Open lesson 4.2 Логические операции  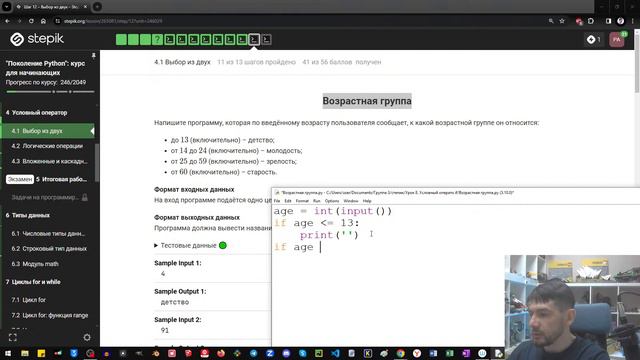48,146
